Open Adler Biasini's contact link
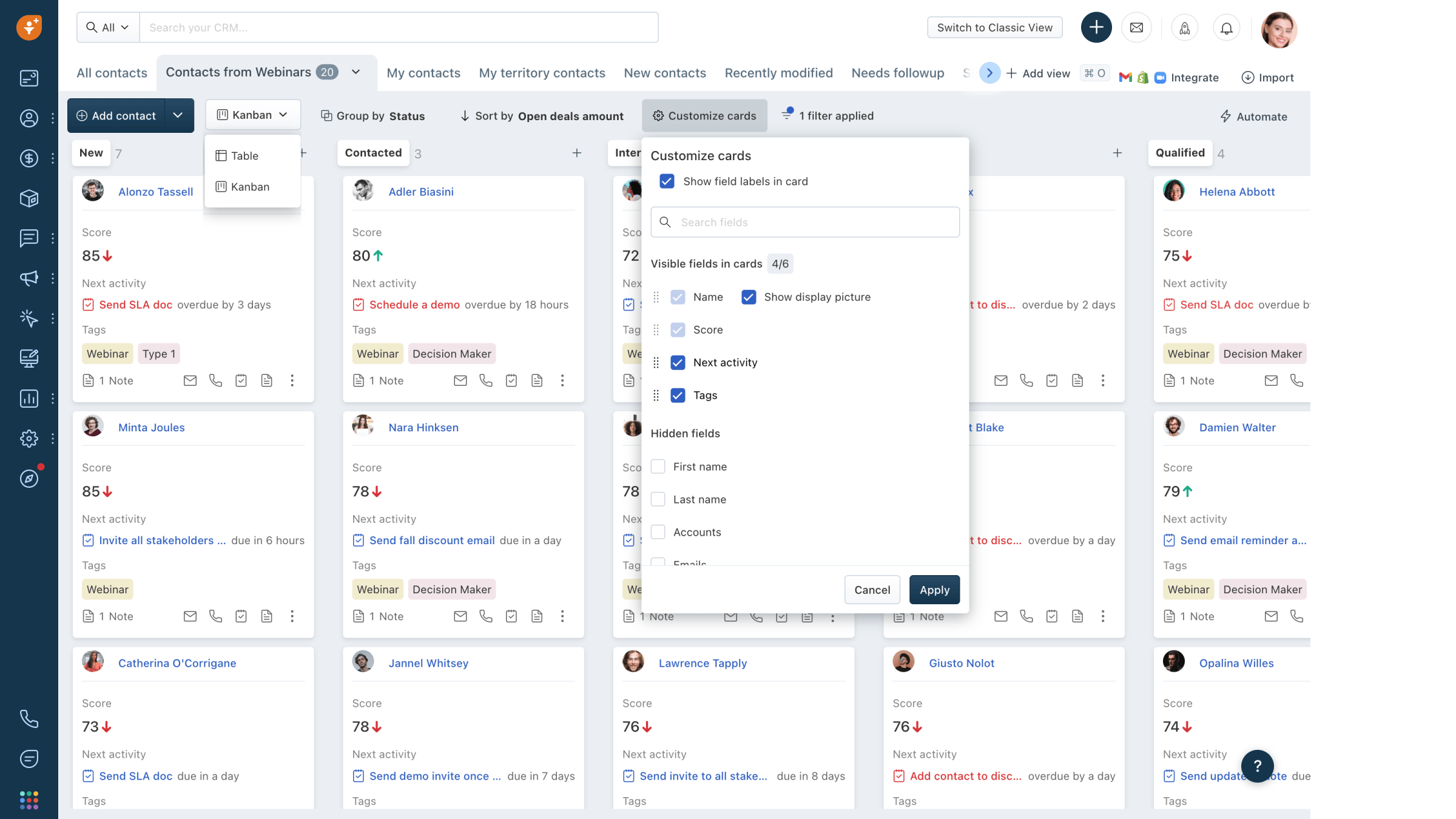This screenshot has width=1456, height=819. [x=421, y=192]
